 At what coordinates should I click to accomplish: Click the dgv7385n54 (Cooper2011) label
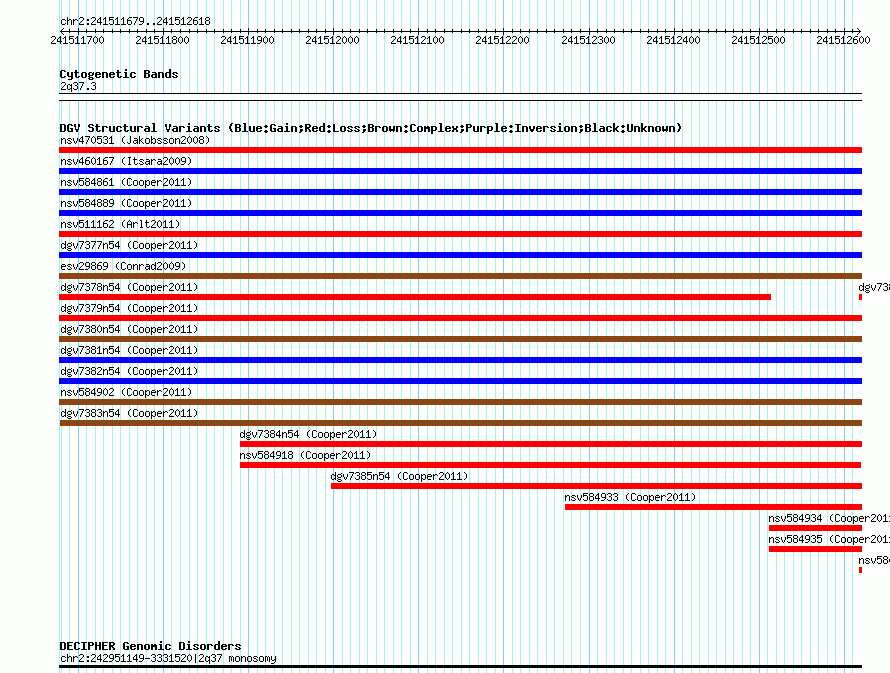[x=399, y=476]
